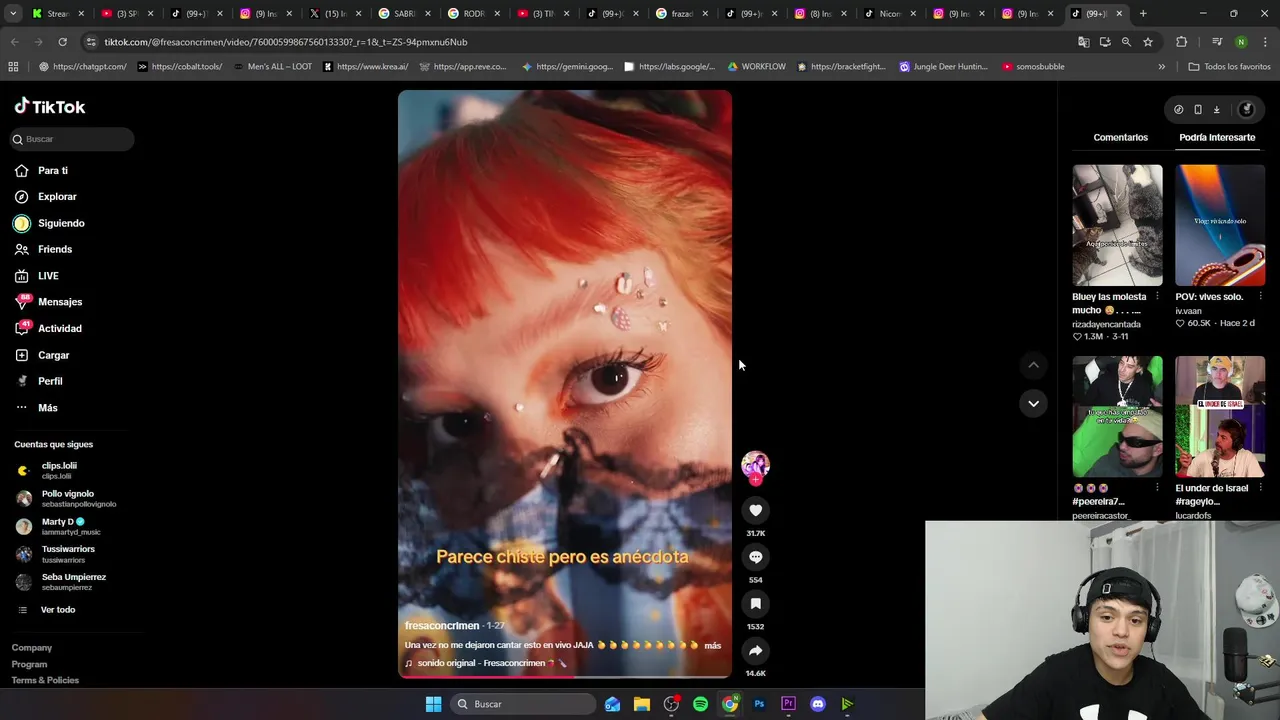Viewport: 1280px width, 720px height.
Task: Expand the caption with the más link
Action: [712, 646]
